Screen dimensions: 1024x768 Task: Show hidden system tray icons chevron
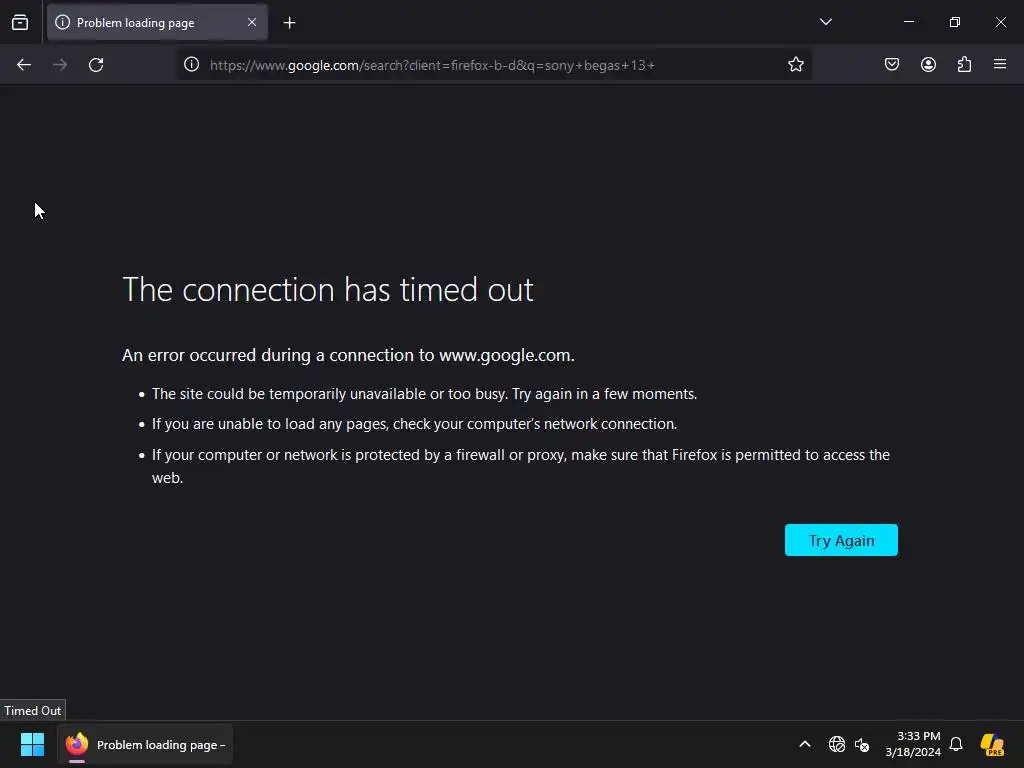coord(805,744)
